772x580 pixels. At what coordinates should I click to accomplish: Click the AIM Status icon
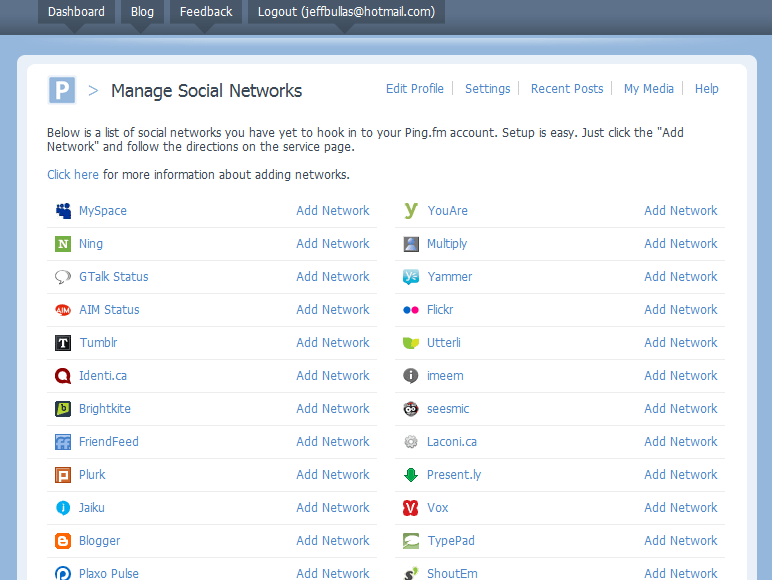coord(63,310)
